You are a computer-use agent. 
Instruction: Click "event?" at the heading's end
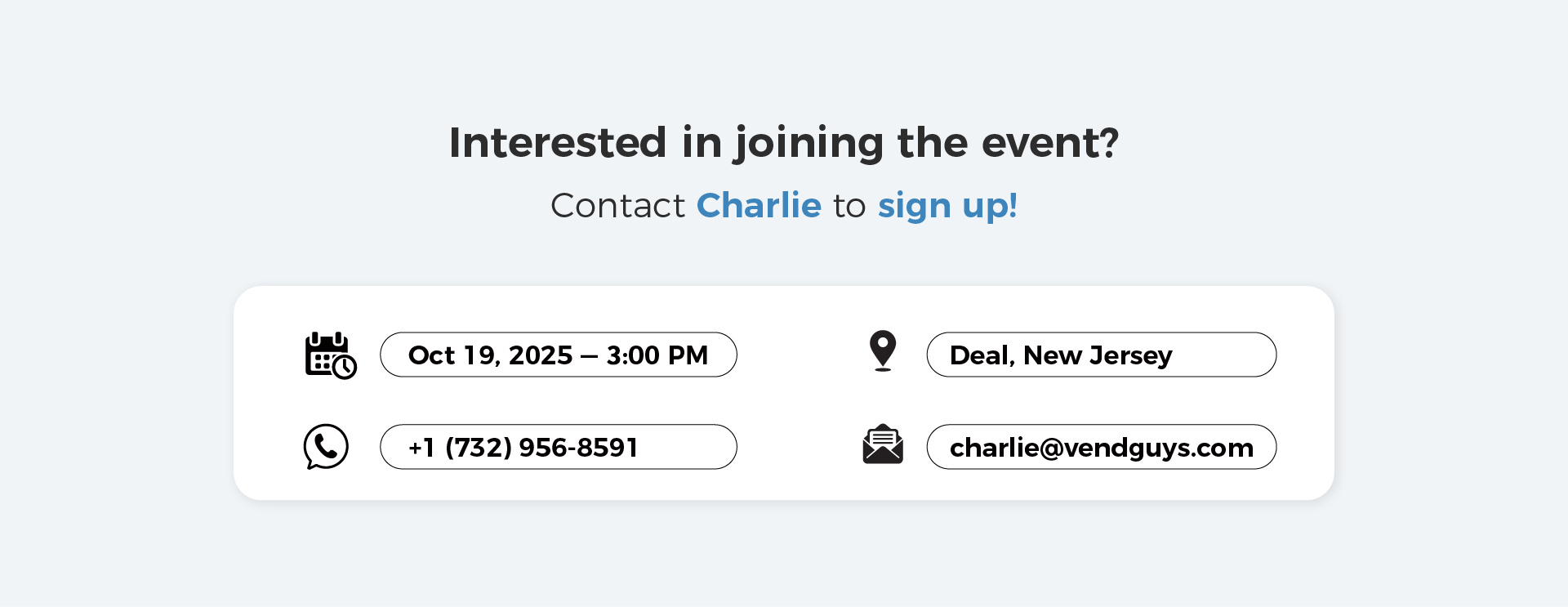1050,143
